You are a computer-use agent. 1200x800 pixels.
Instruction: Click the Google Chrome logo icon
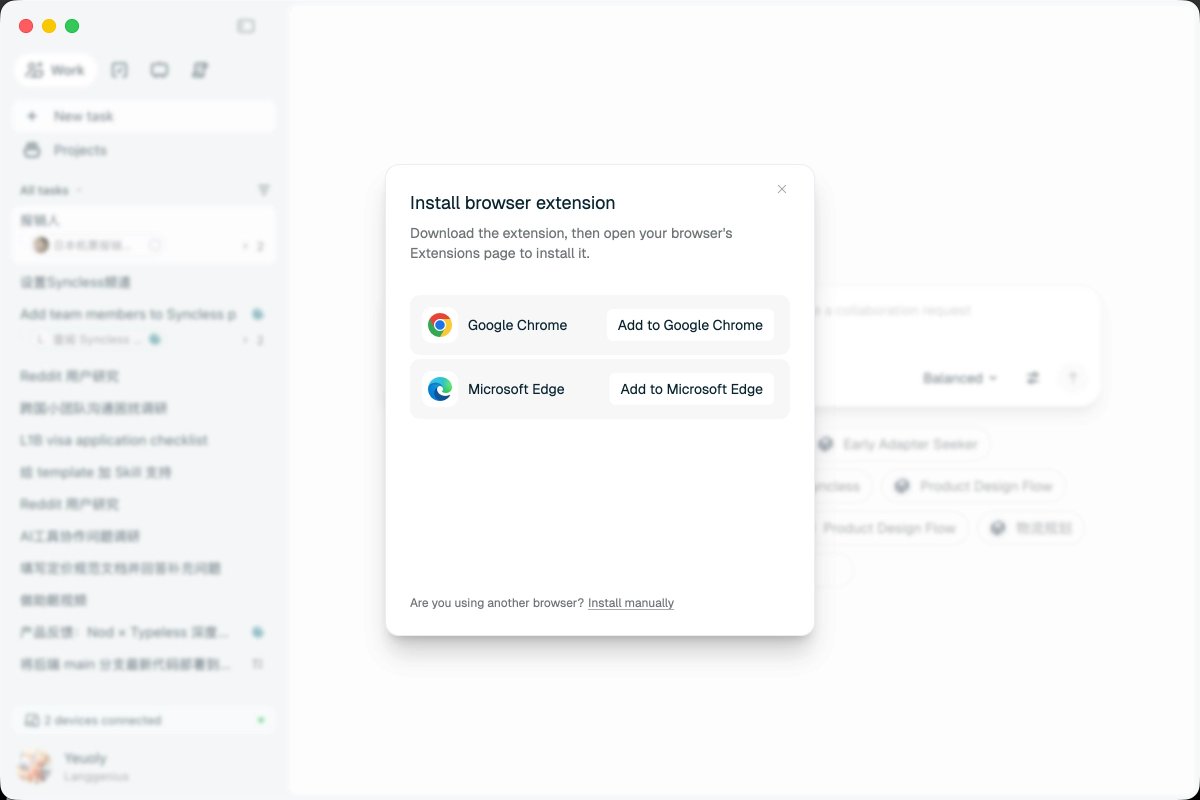(x=440, y=325)
